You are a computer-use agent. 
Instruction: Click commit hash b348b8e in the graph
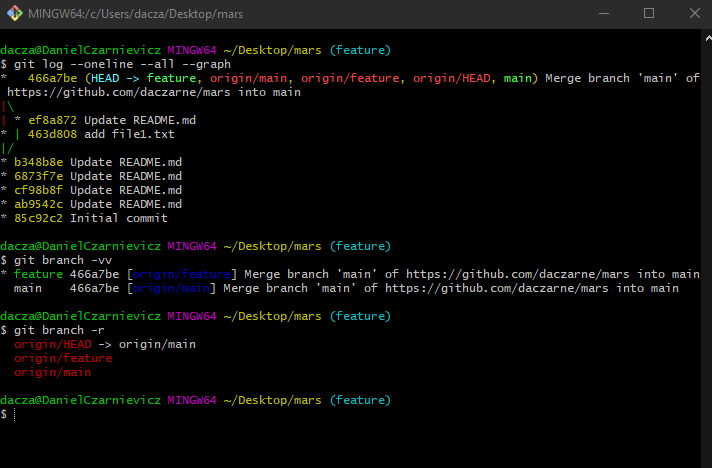click(x=38, y=162)
